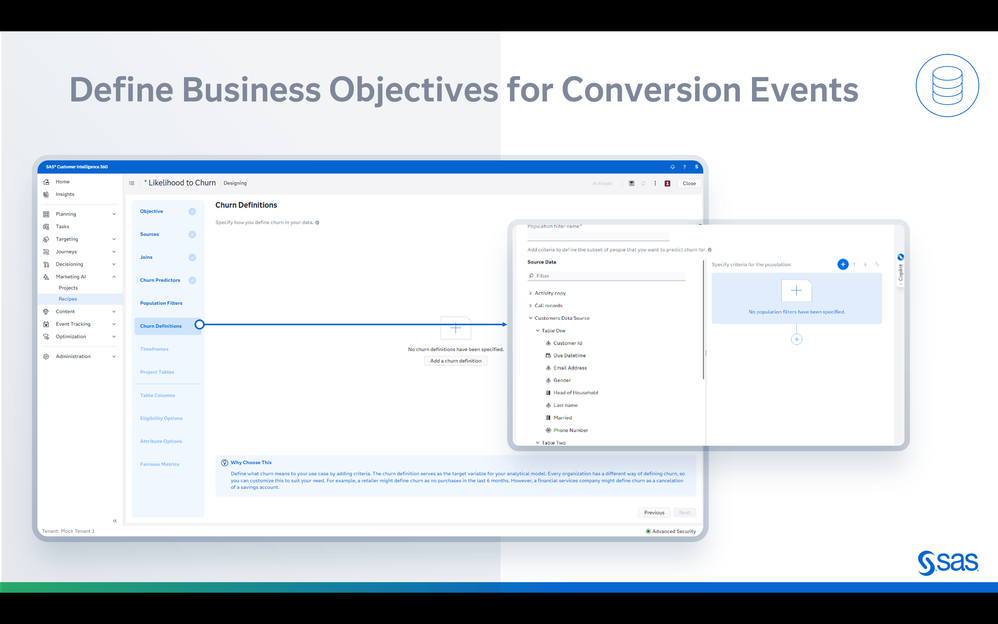Click the user profile icon in the blue header
Image resolution: width=998 pixels, height=624 pixels.
696,167
